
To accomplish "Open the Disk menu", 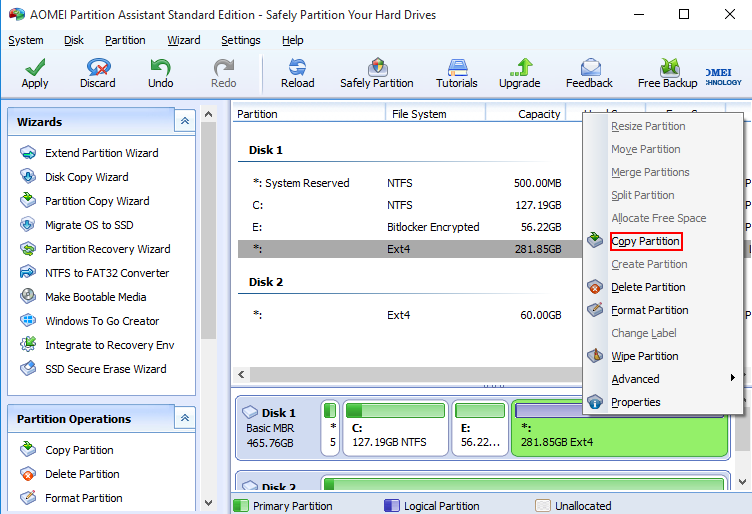I will pos(74,40).
